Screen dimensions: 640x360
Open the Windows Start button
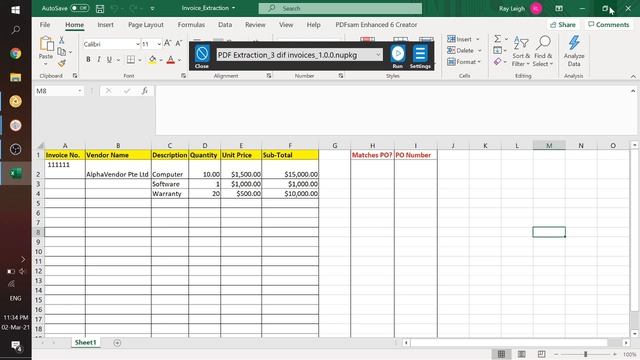[x=16, y=9]
